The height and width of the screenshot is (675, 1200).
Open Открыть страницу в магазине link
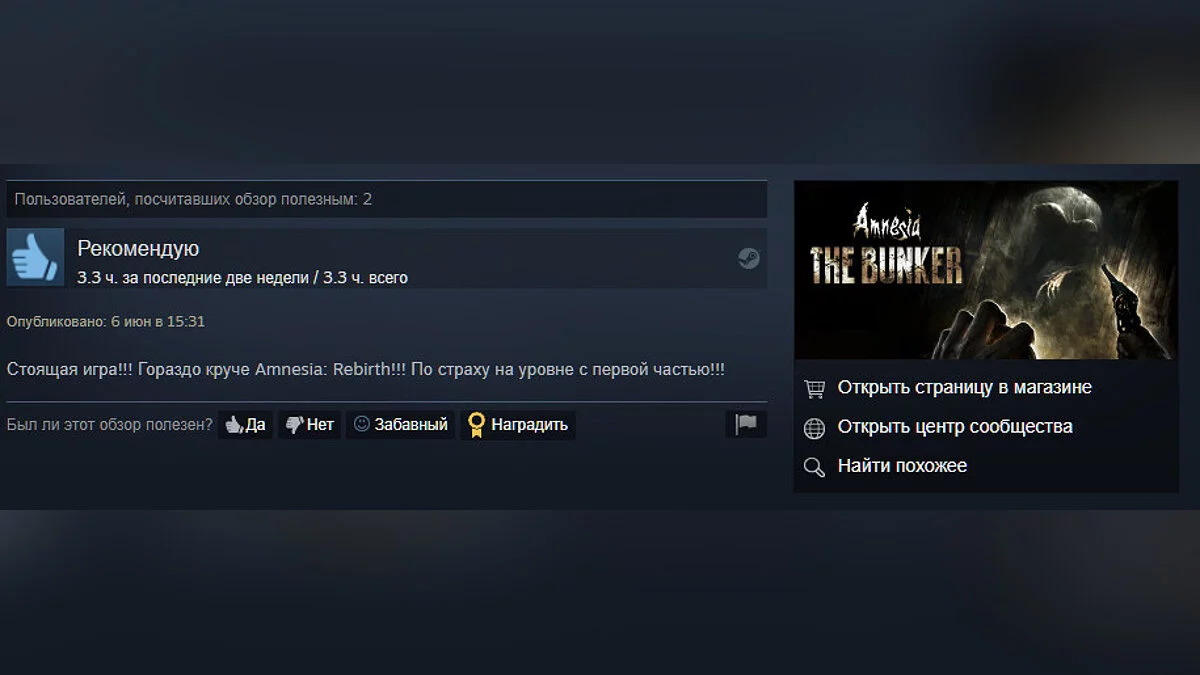(964, 387)
